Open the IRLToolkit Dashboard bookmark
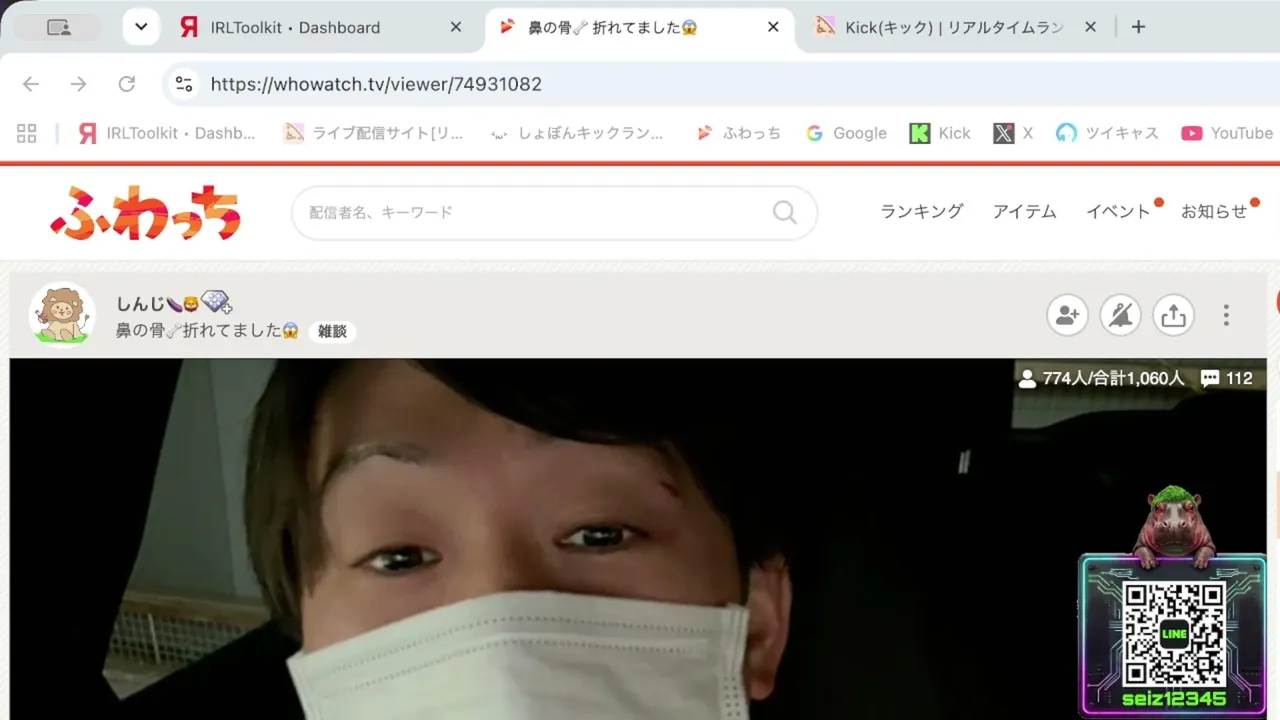 (x=166, y=133)
